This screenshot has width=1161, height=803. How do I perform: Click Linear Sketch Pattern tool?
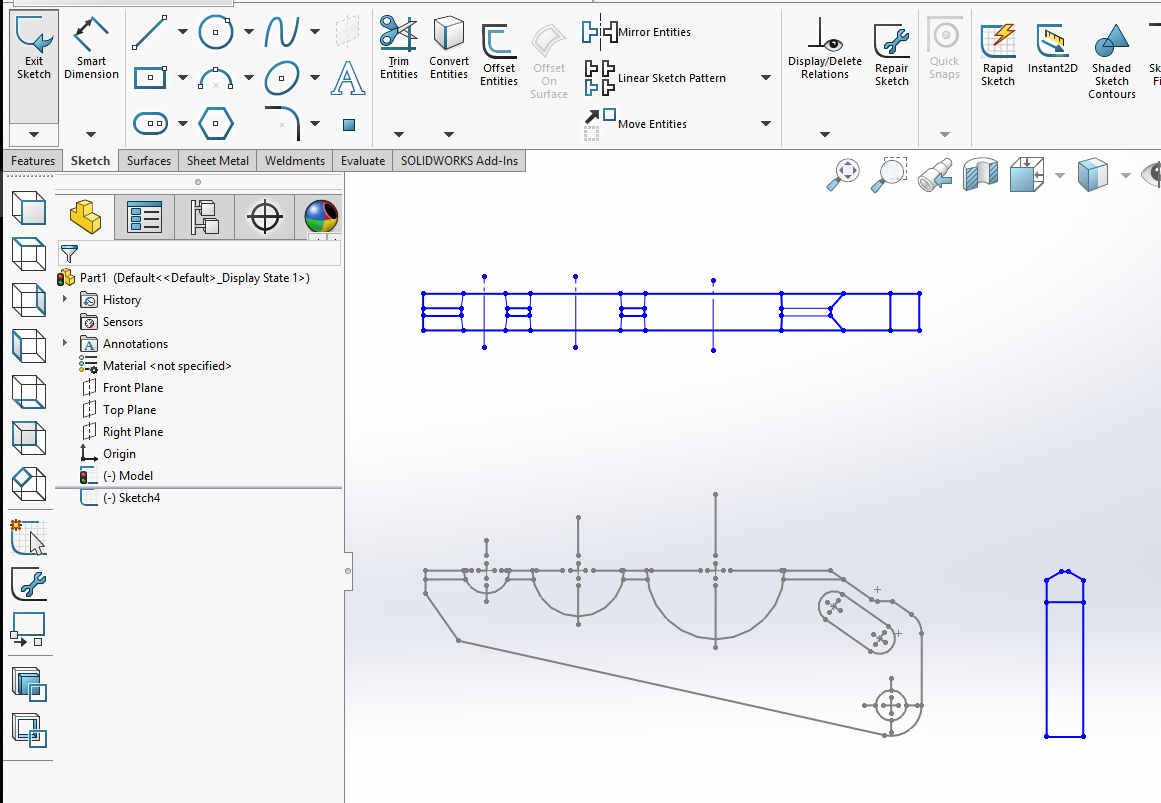point(655,78)
